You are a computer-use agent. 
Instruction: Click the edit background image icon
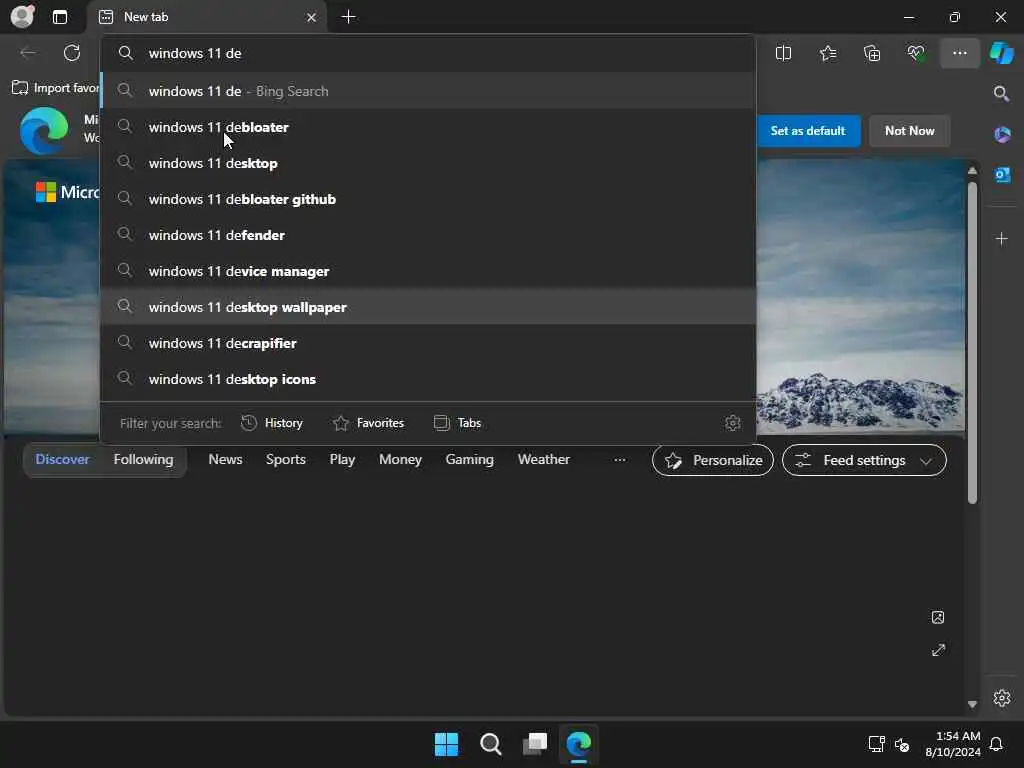pos(938,617)
